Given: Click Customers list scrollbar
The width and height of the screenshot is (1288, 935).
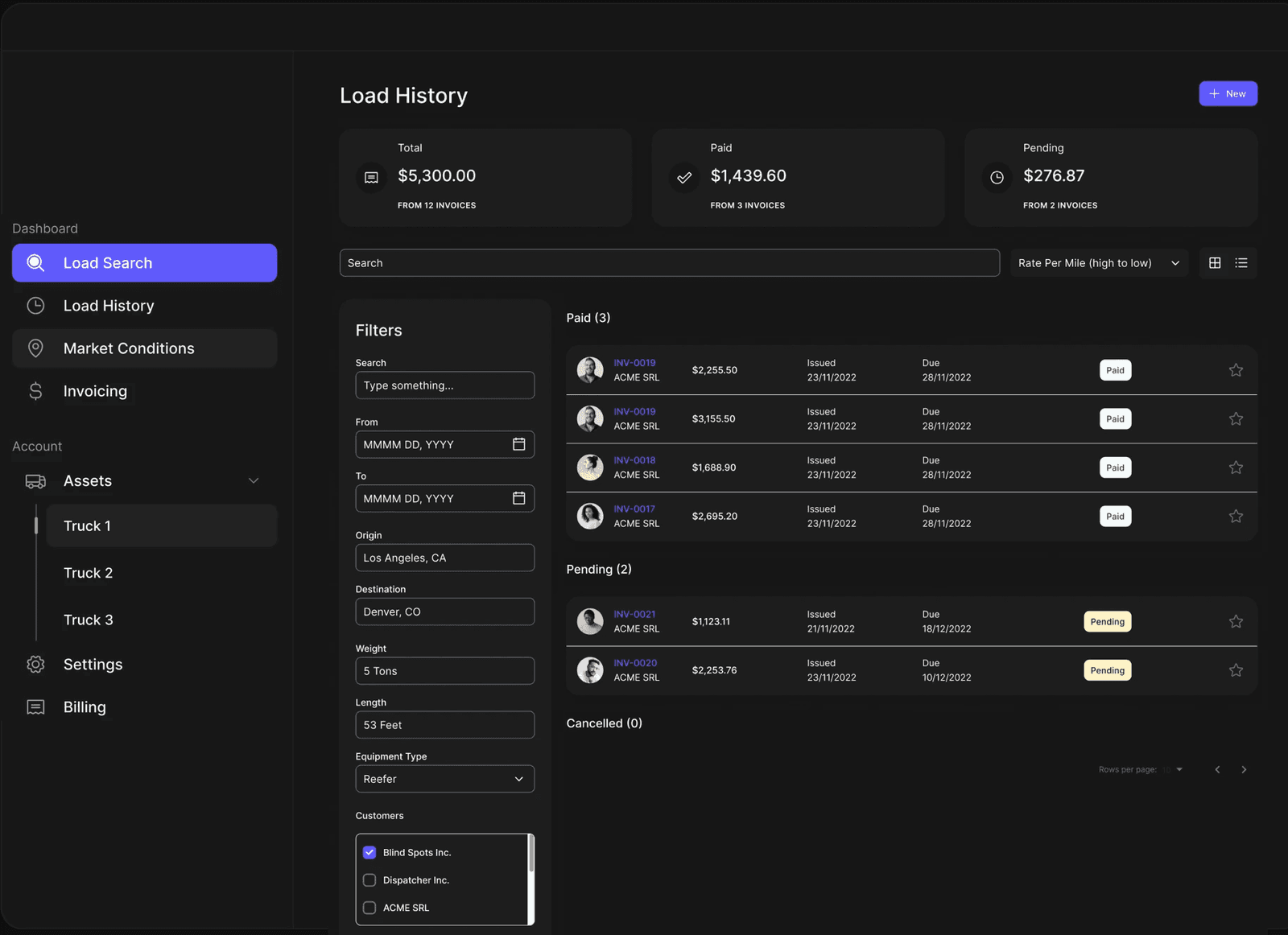Looking at the screenshot, I should pos(530,854).
